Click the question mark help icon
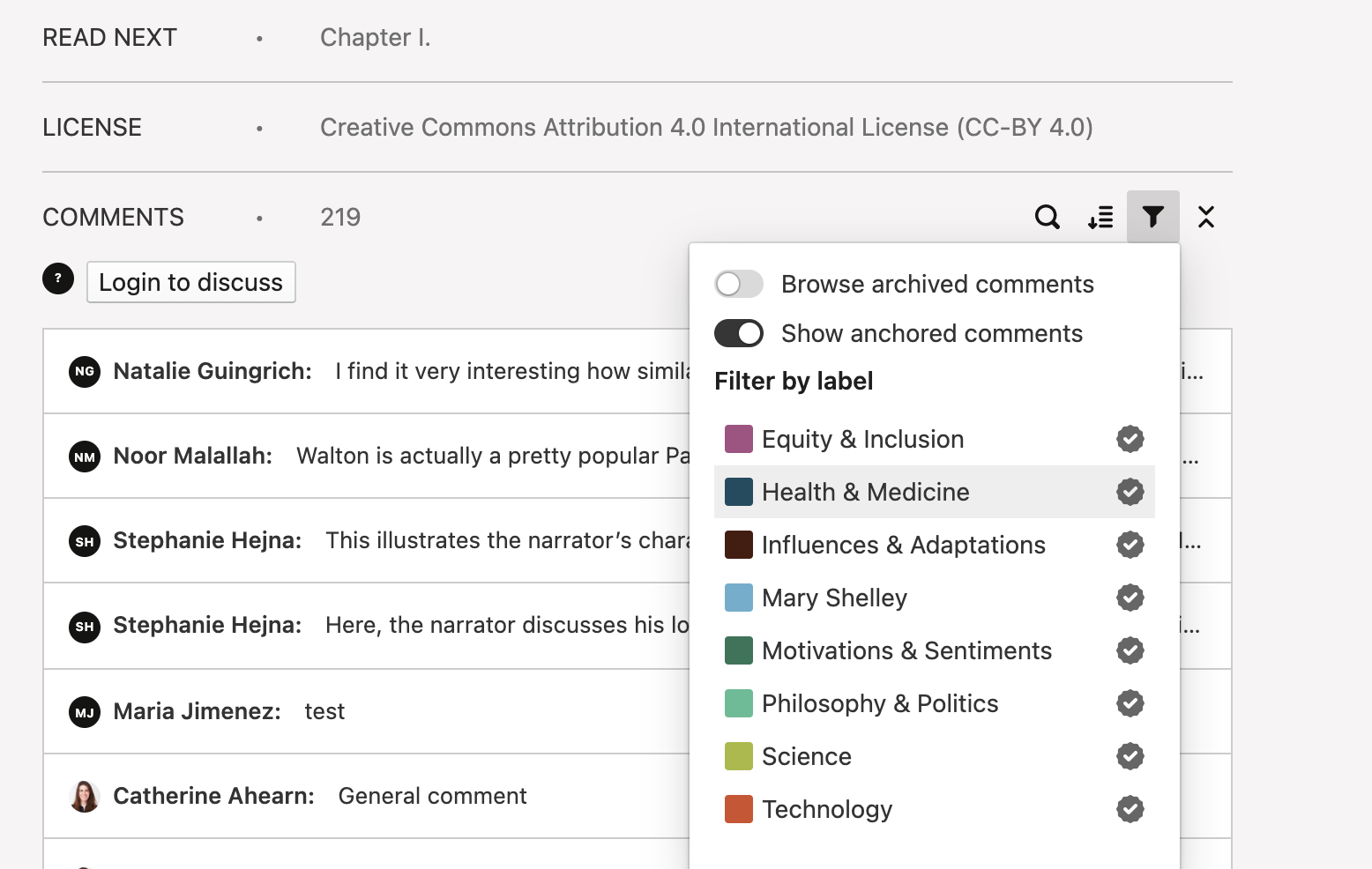 pyautogui.click(x=58, y=279)
